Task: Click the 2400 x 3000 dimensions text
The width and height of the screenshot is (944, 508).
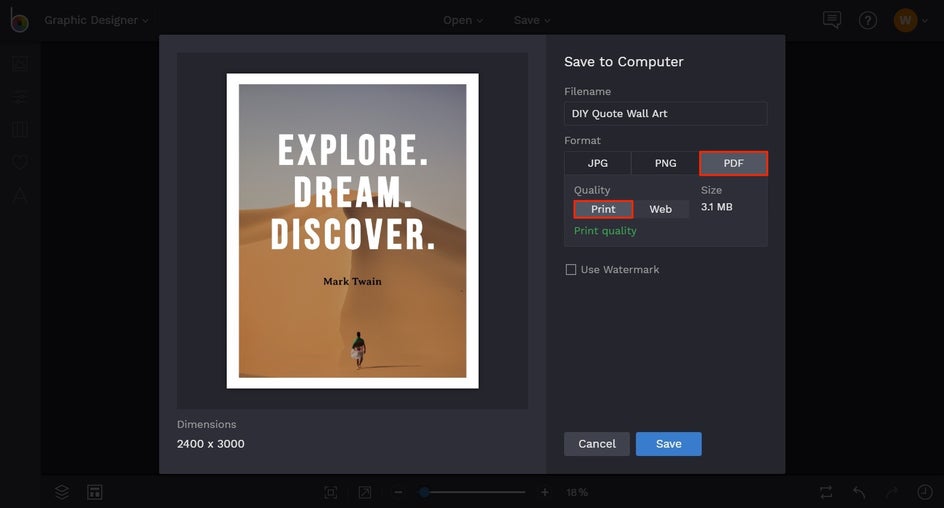Action: (211, 444)
